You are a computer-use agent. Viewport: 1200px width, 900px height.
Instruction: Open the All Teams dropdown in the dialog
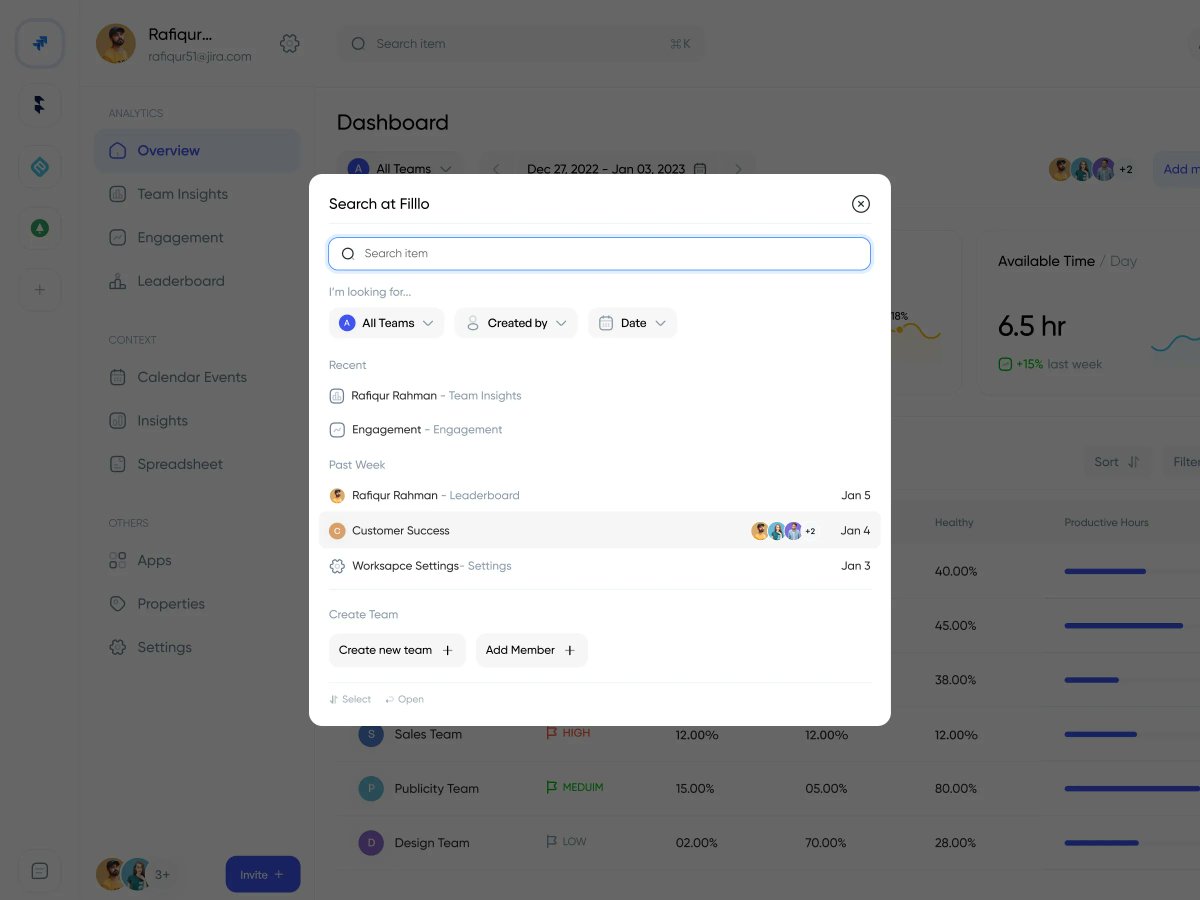pyautogui.click(x=386, y=323)
